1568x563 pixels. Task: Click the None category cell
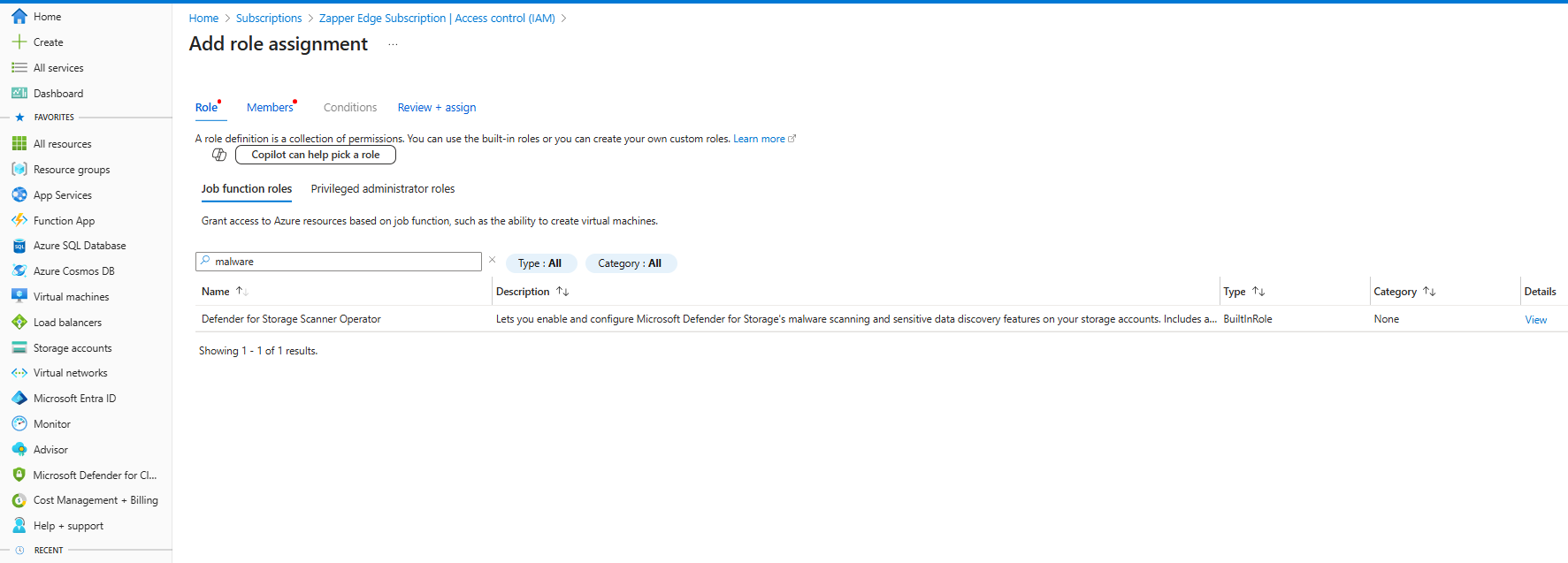1387,319
